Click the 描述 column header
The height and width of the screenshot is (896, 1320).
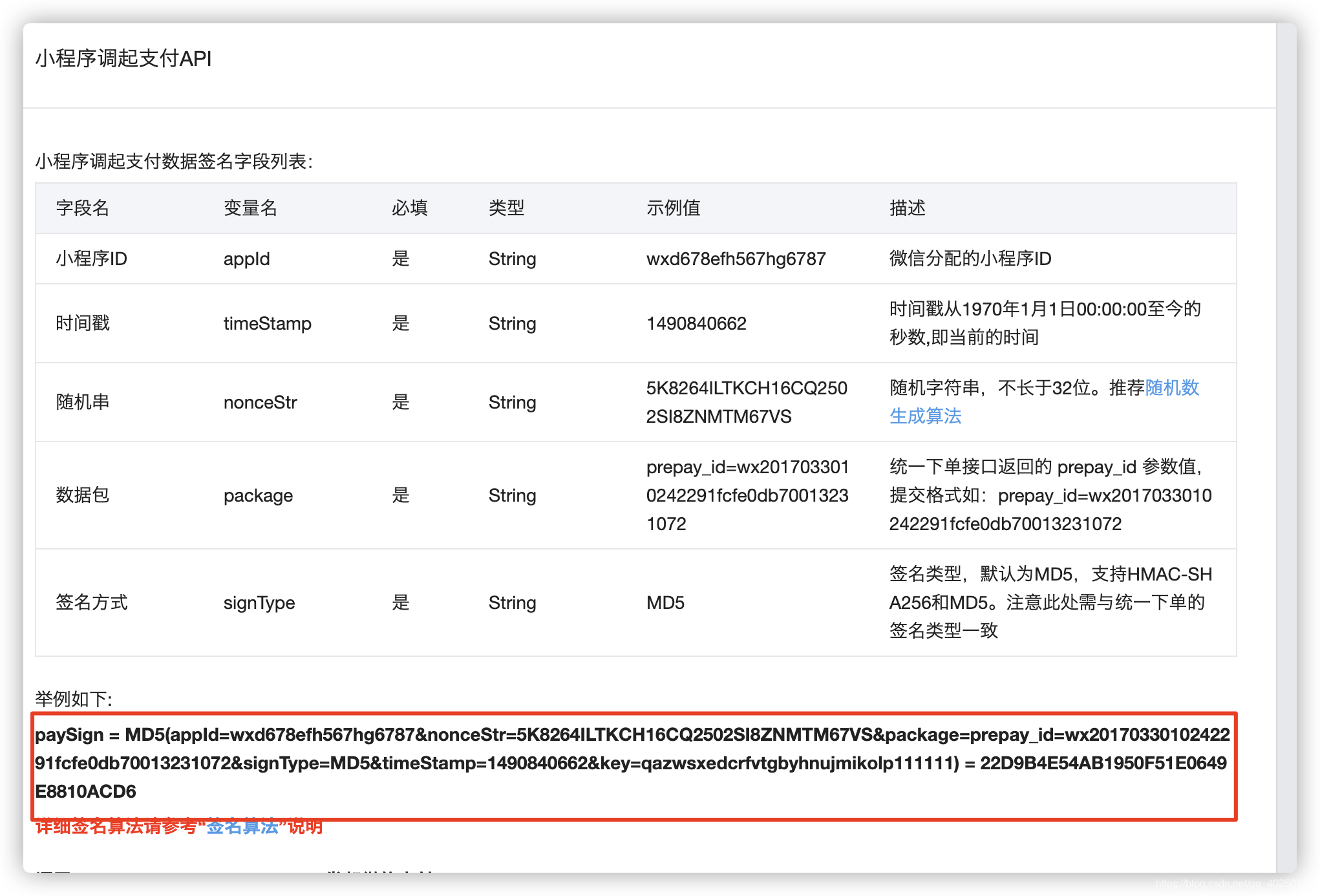pyautogui.click(x=907, y=208)
